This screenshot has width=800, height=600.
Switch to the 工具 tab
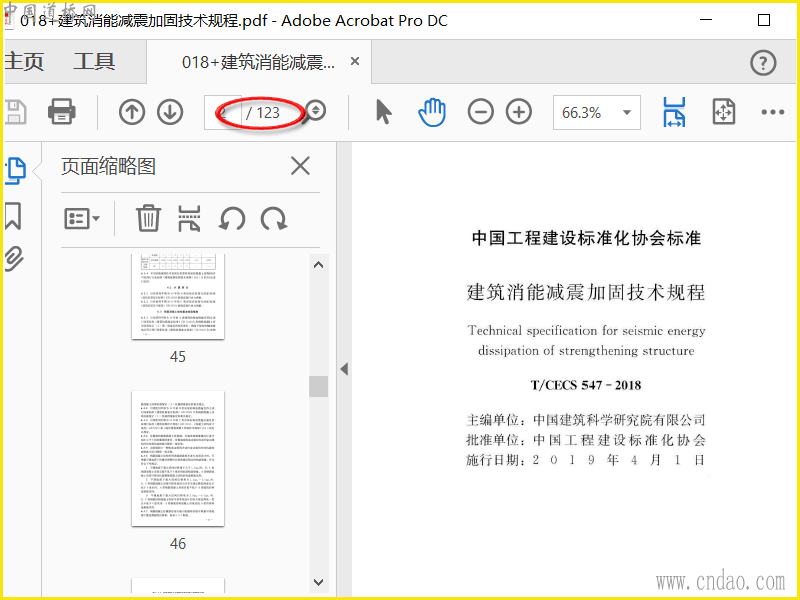[x=94, y=62]
